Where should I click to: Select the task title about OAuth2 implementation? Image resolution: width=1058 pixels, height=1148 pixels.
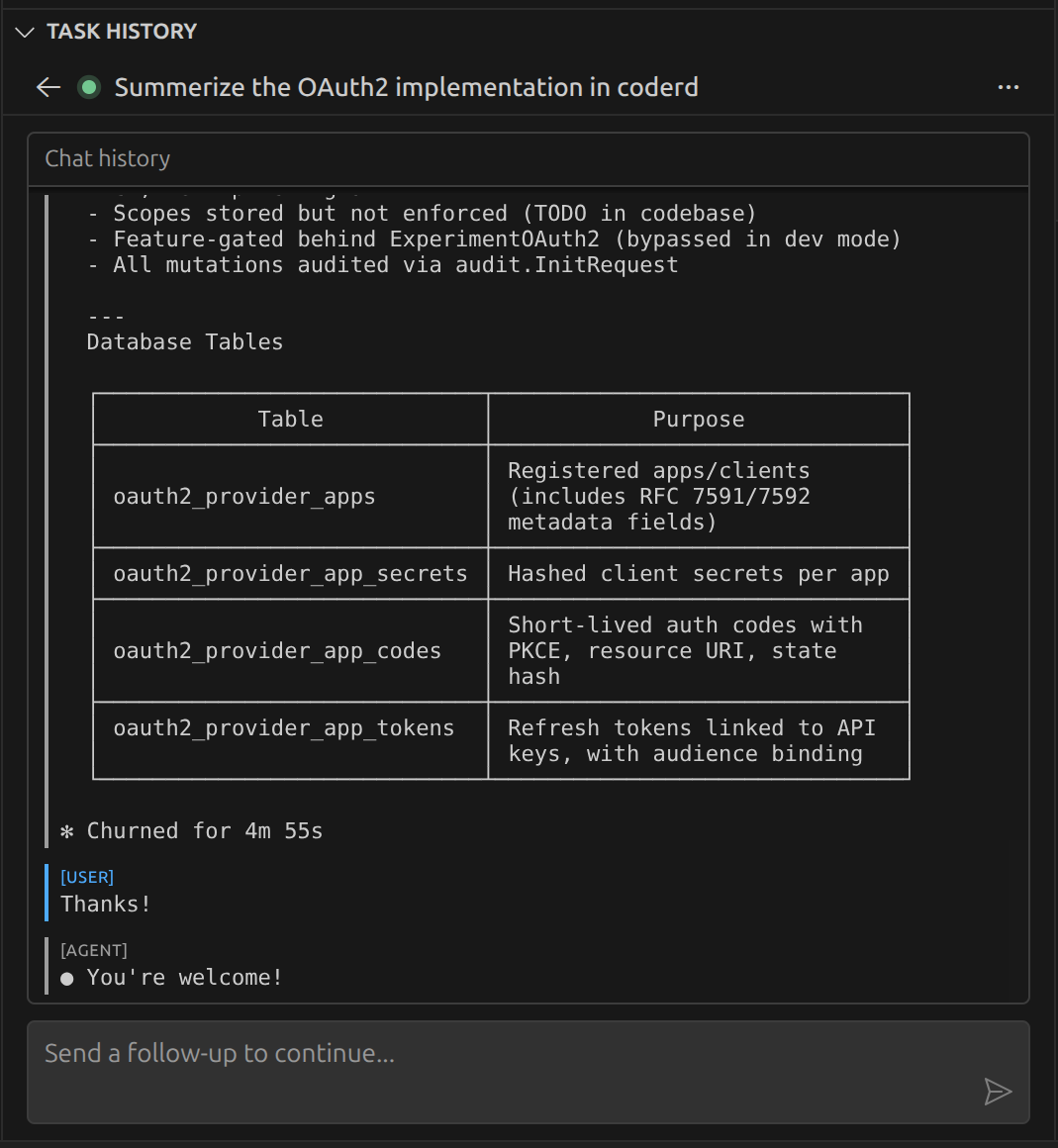[407, 87]
